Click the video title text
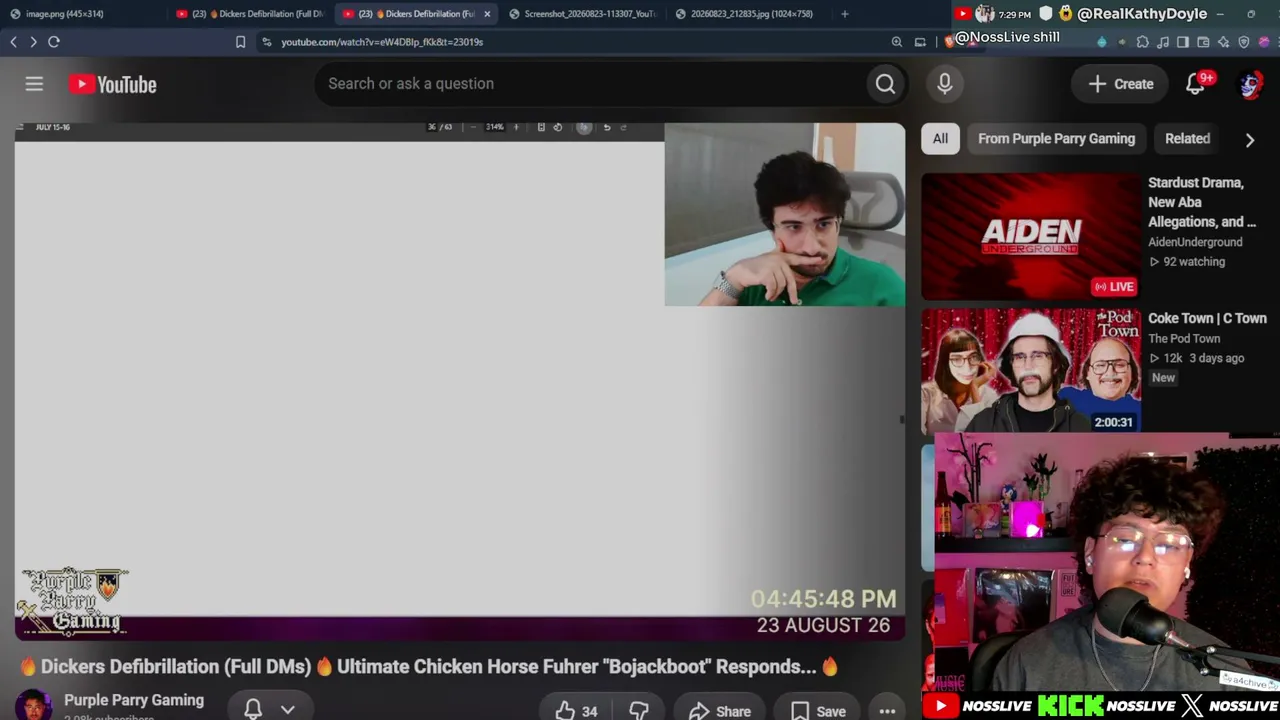The image size is (1280, 720). pyautogui.click(x=428, y=666)
